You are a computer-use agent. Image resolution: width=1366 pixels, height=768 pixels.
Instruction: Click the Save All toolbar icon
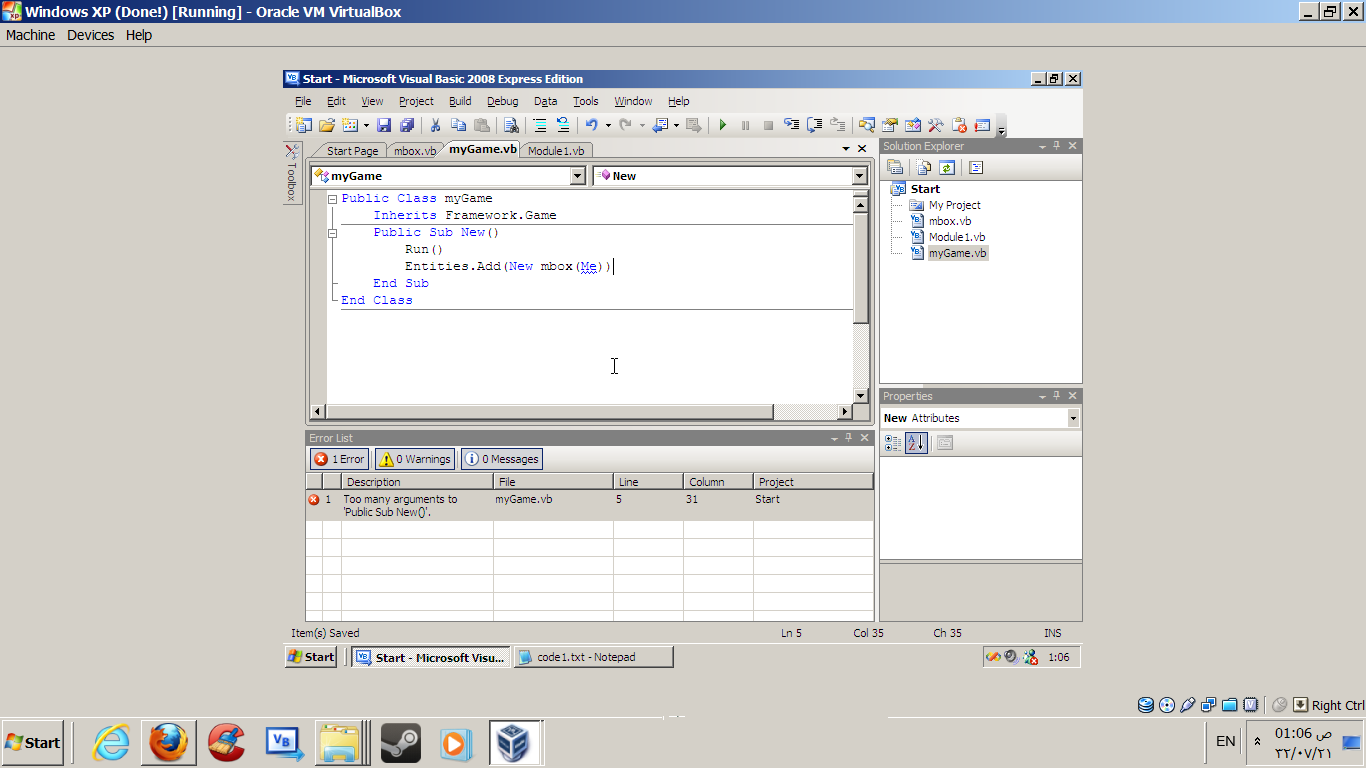pos(407,125)
